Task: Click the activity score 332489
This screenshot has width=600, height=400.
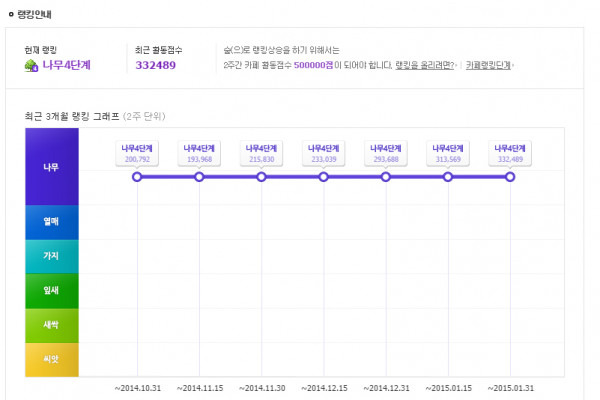Action: click(155, 65)
